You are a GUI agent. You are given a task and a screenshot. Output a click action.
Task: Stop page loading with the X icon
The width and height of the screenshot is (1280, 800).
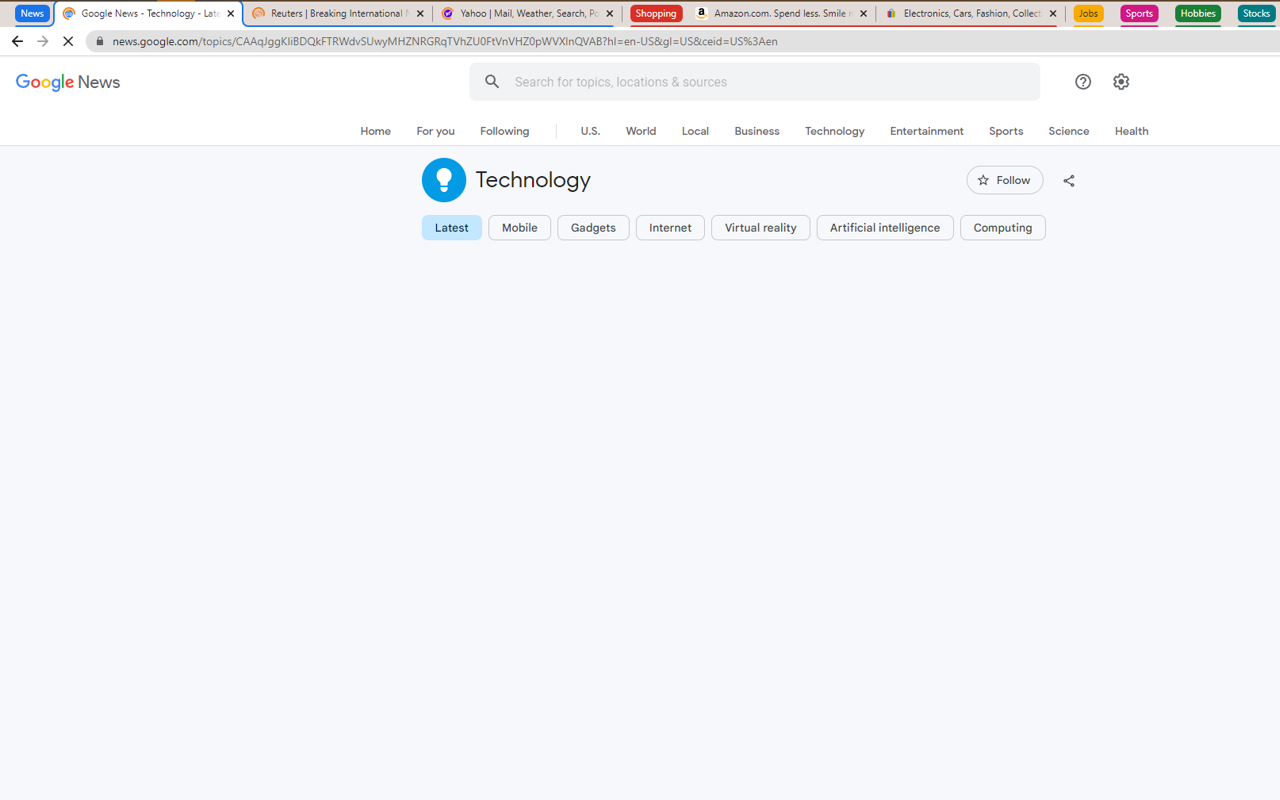tap(67, 41)
